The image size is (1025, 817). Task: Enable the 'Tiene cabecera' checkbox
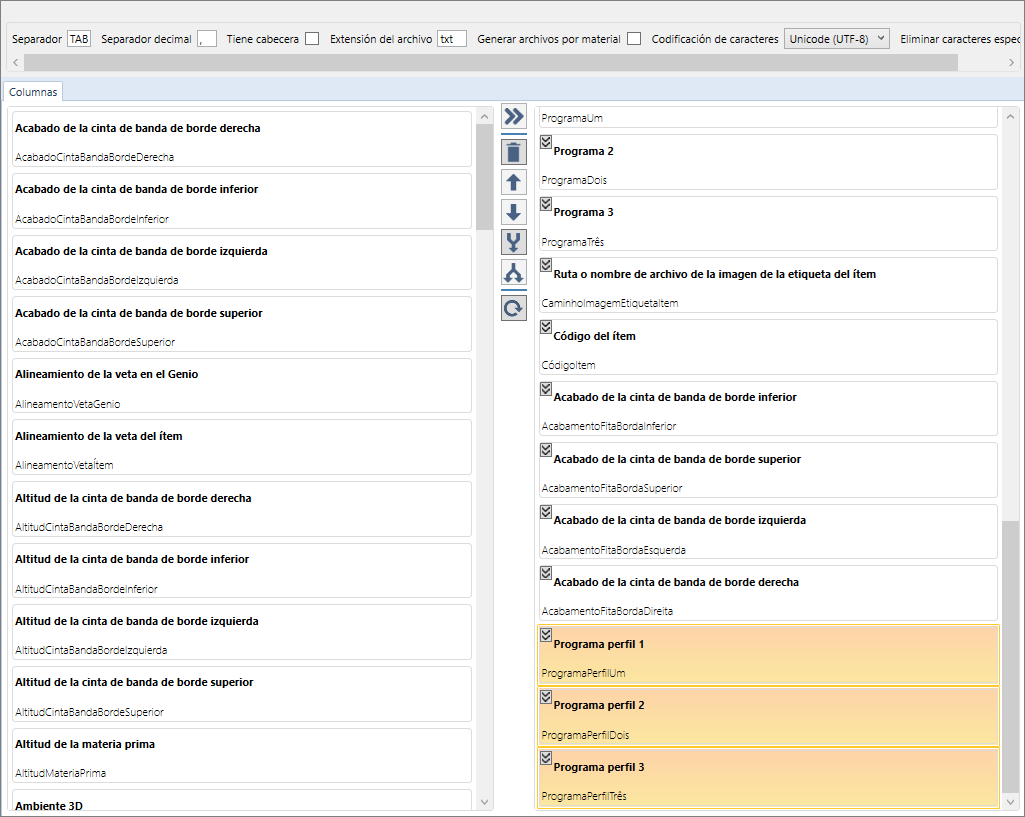click(x=312, y=39)
